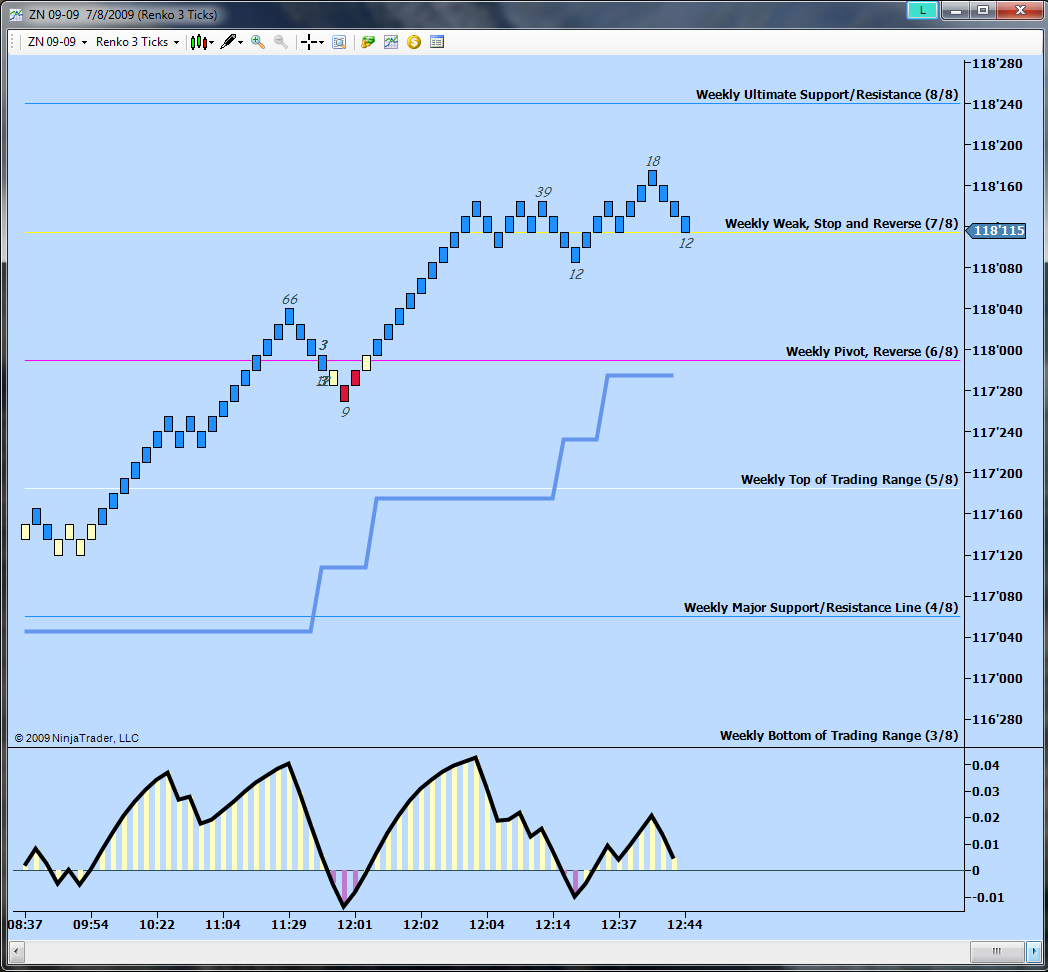
Task: Maximize the chart window
Action: [983, 10]
